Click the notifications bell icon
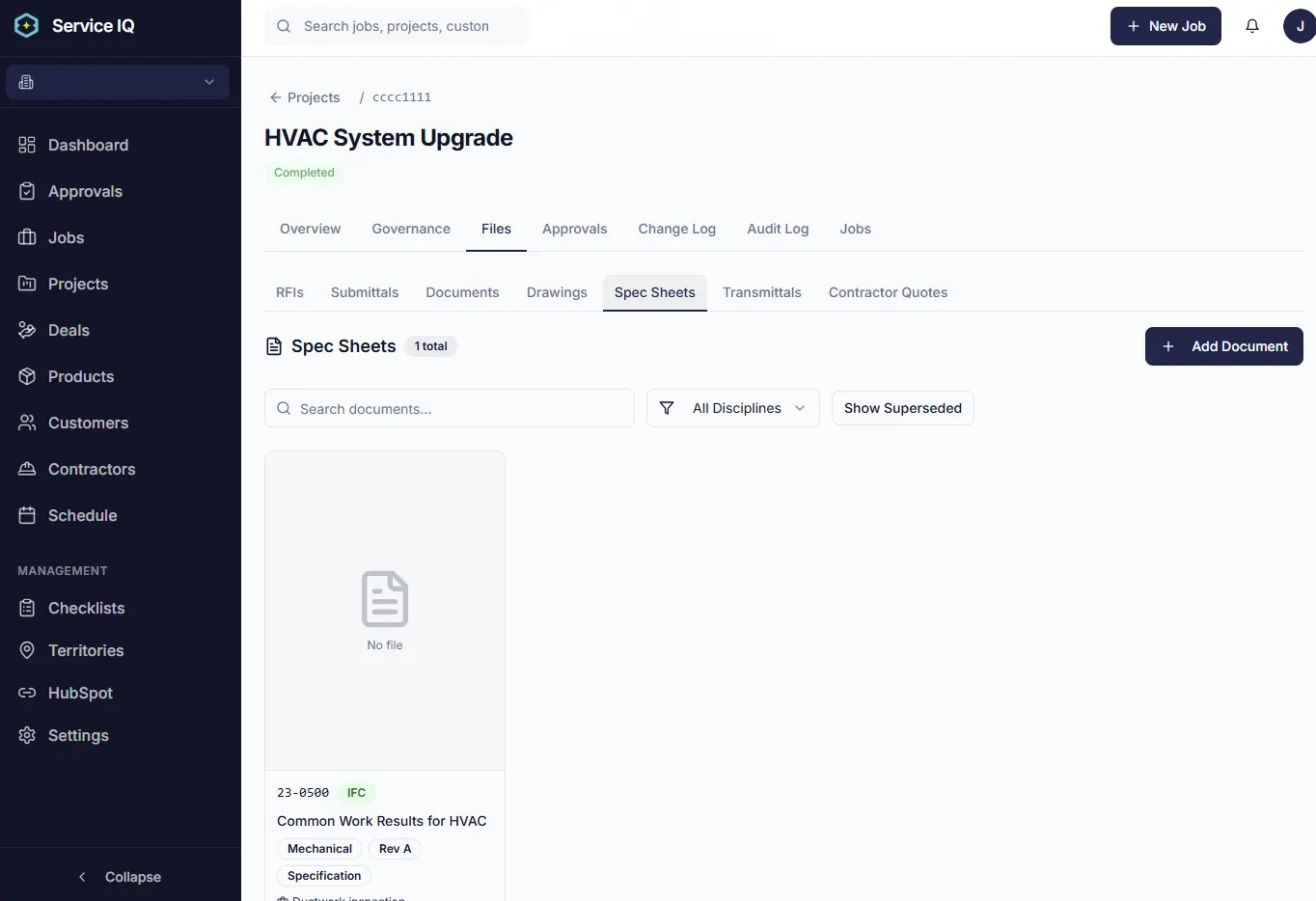1316x901 pixels. (1252, 26)
